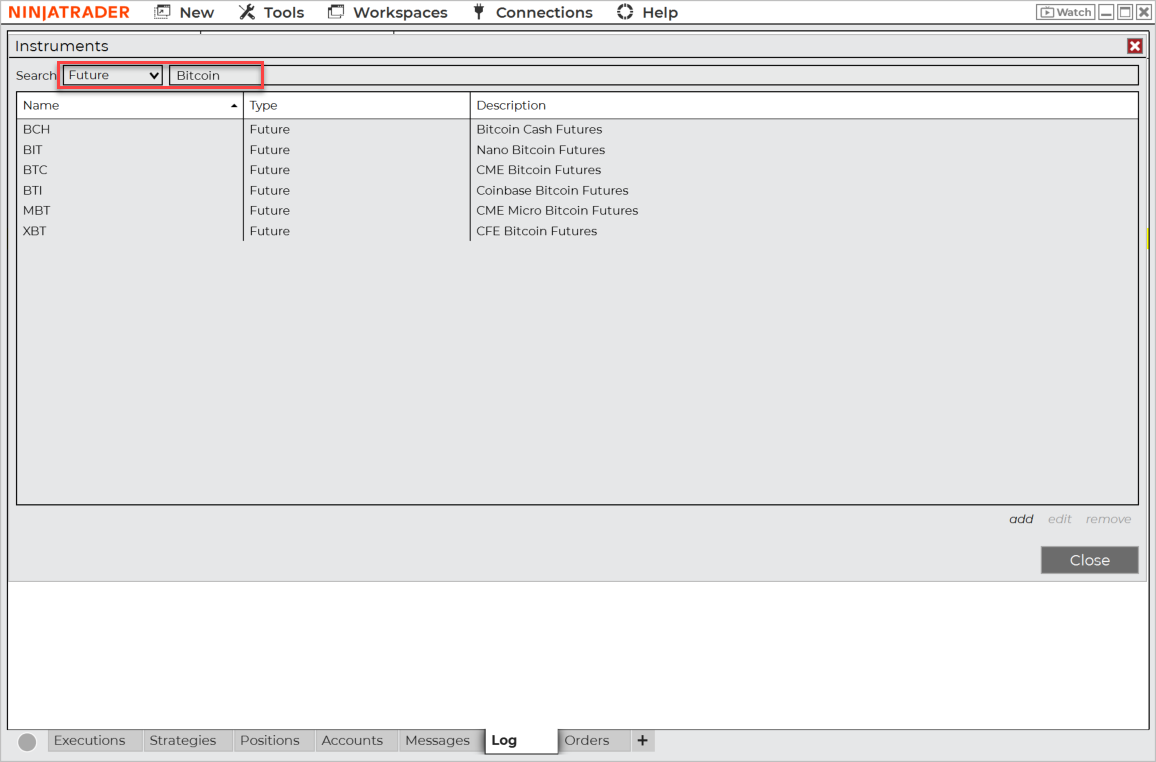The height and width of the screenshot is (762, 1156).
Task: Click the plus icon to add a new tab
Action: point(642,740)
